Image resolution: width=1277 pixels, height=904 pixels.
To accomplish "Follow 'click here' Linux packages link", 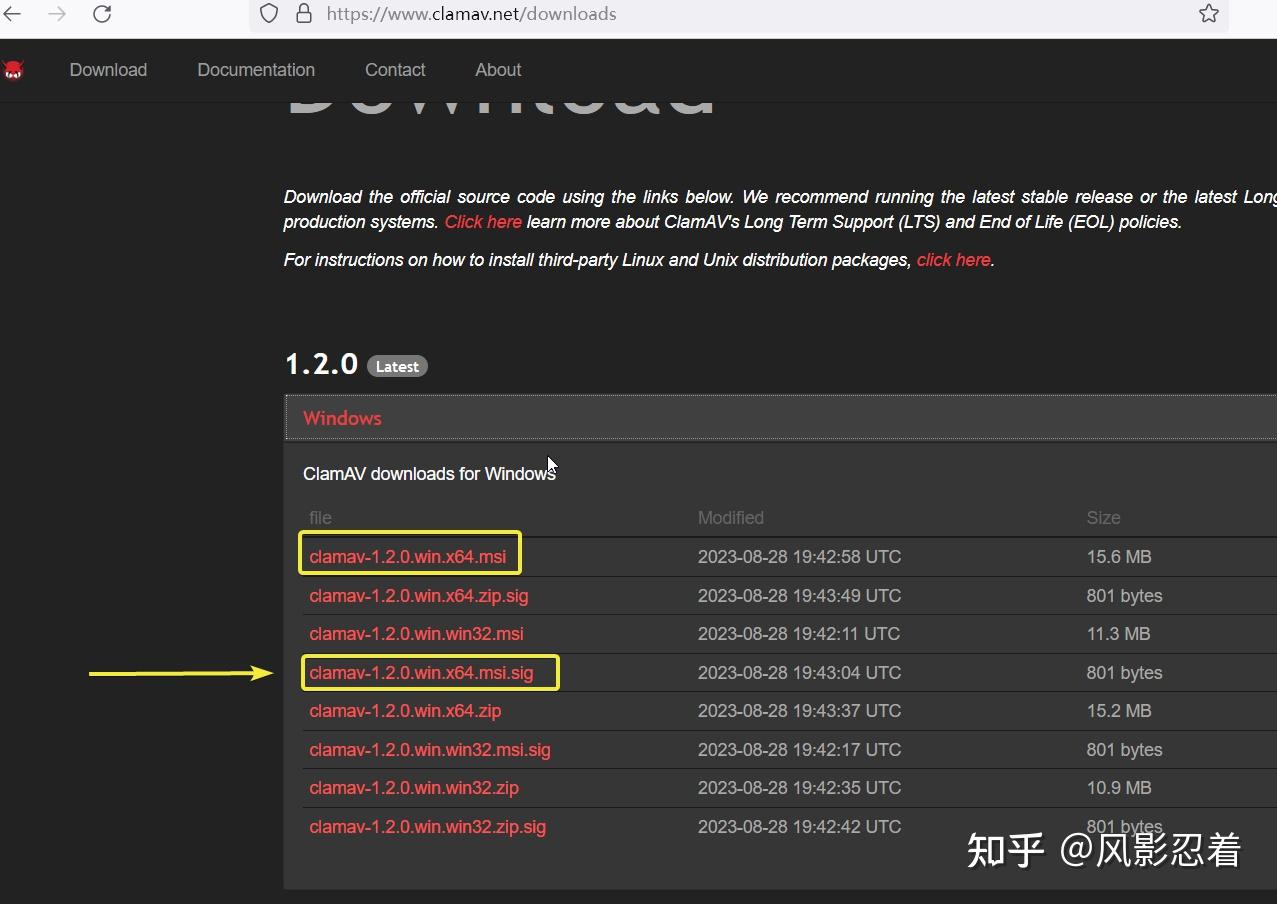I will point(953,260).
